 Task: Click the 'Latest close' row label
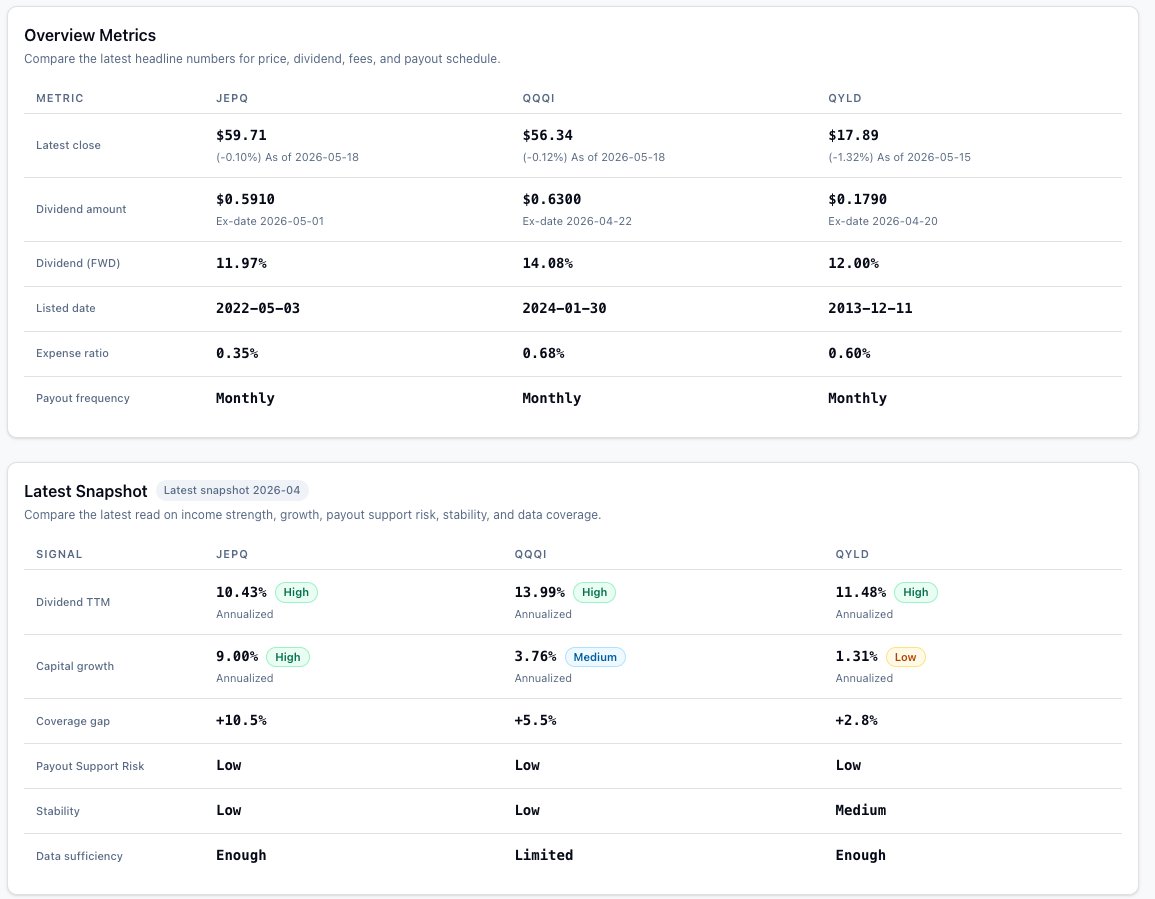point(68,145)
